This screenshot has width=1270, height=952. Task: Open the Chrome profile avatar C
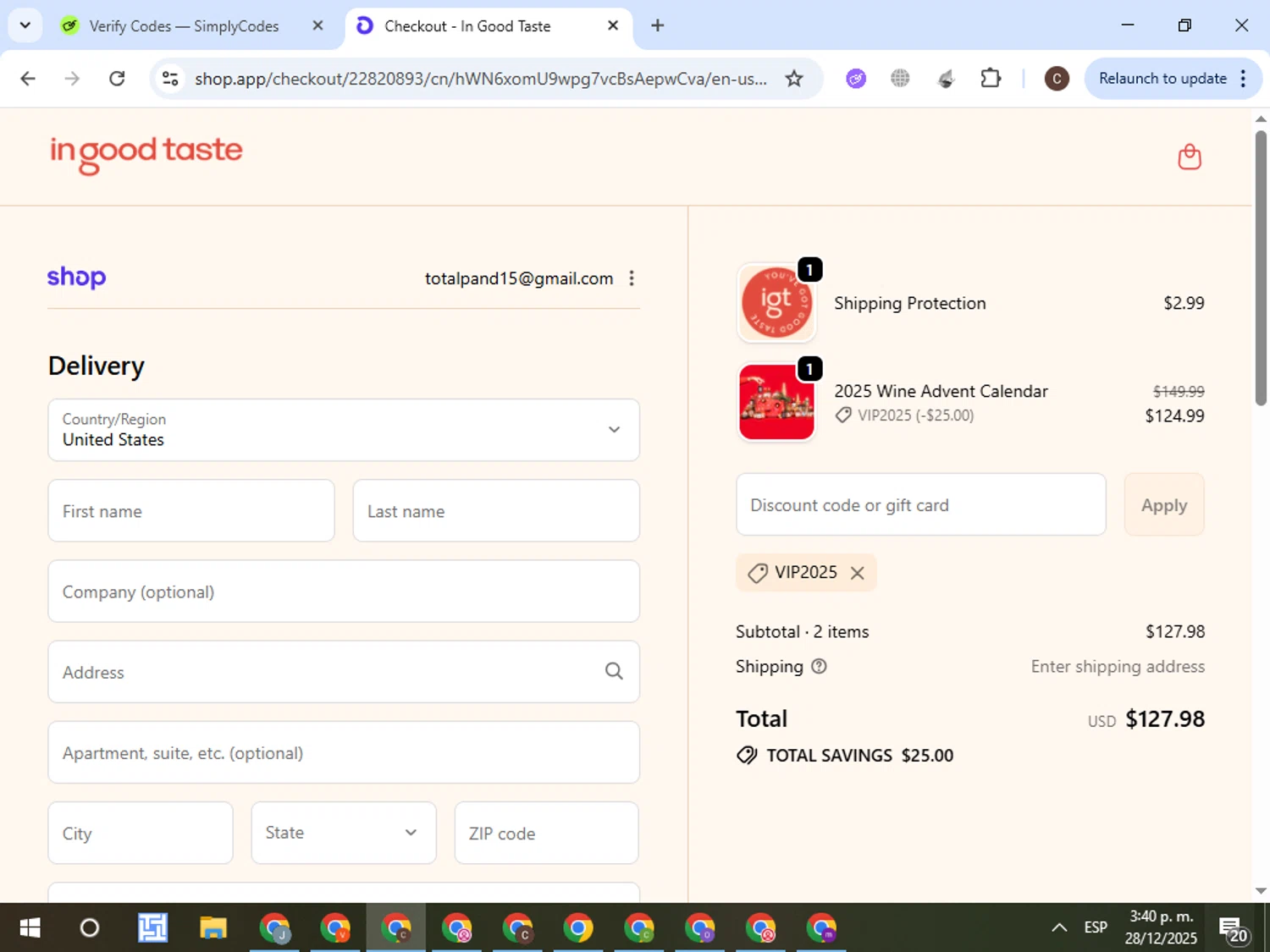pos(1056,79)
